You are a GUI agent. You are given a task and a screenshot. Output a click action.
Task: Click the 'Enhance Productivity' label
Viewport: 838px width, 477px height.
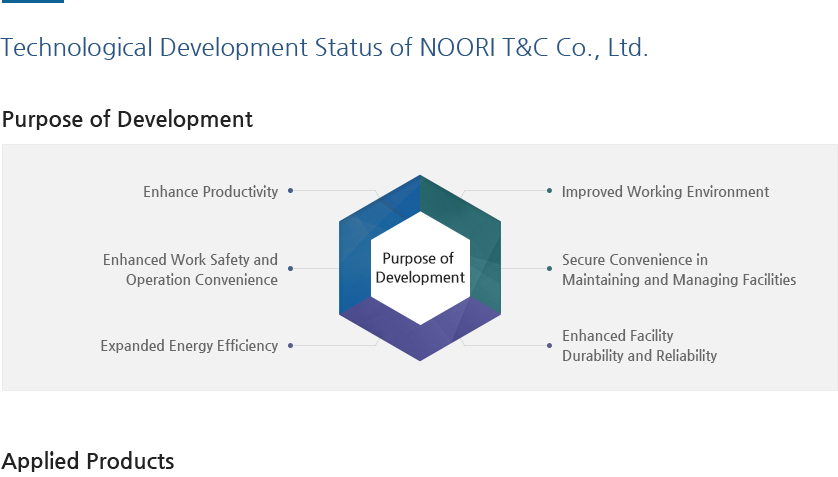211,192
